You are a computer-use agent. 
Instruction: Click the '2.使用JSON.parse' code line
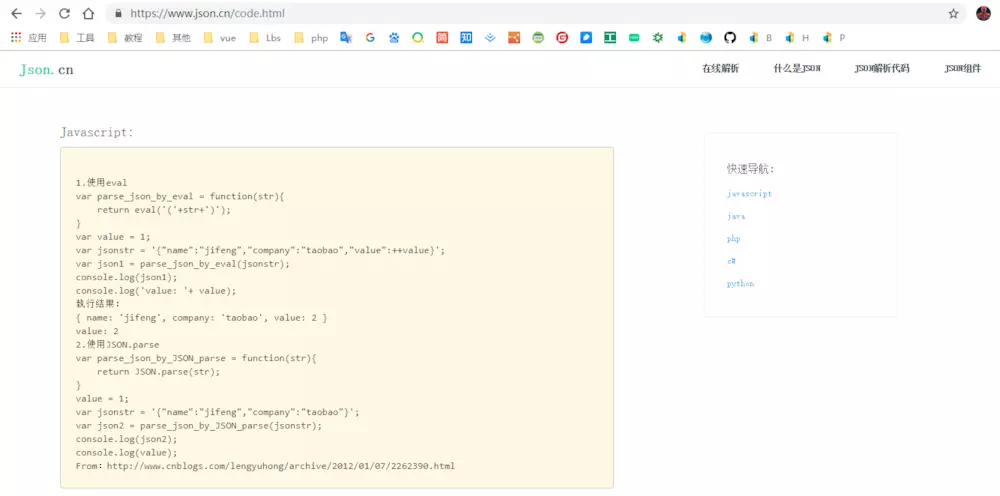pyautogui.click(x=117, y=344)
